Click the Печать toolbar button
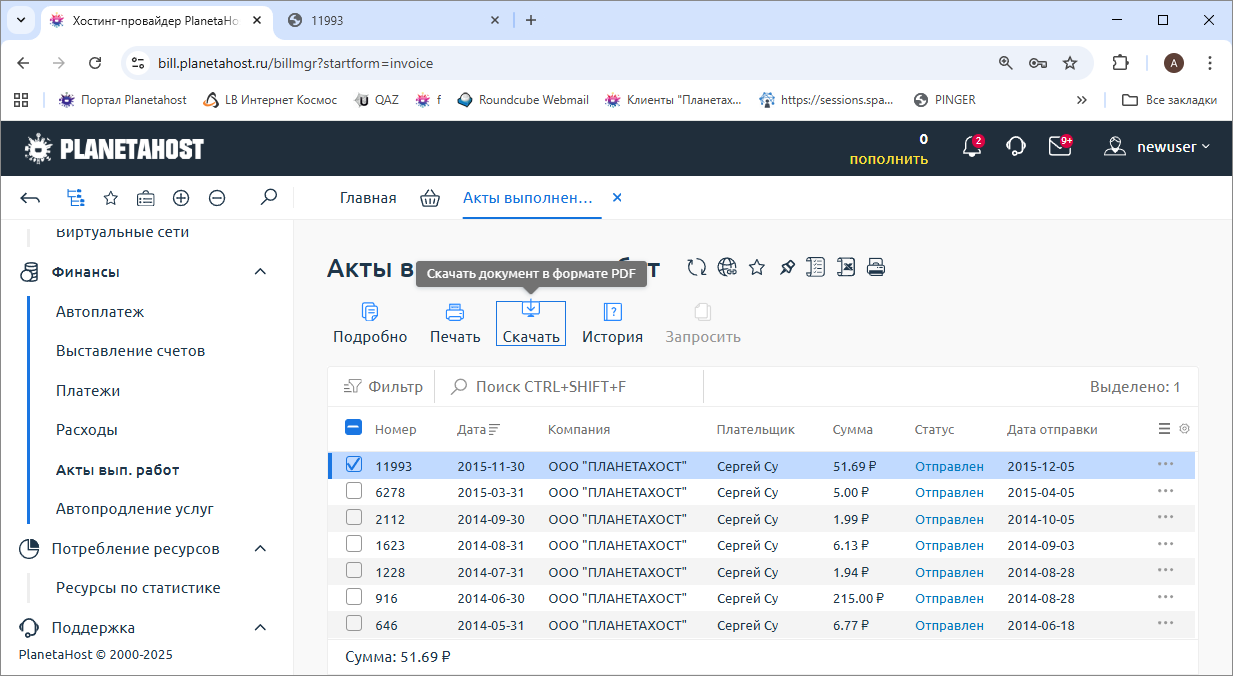Viewport: 1233px width, 676px height. pyautogui.click(x=455, y=323)
